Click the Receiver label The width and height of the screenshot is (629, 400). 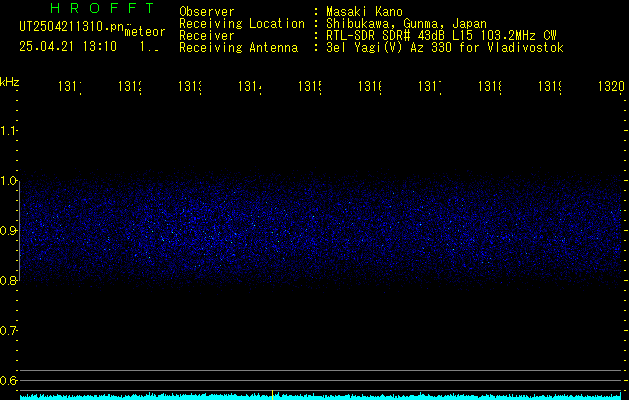pos(207,36)
